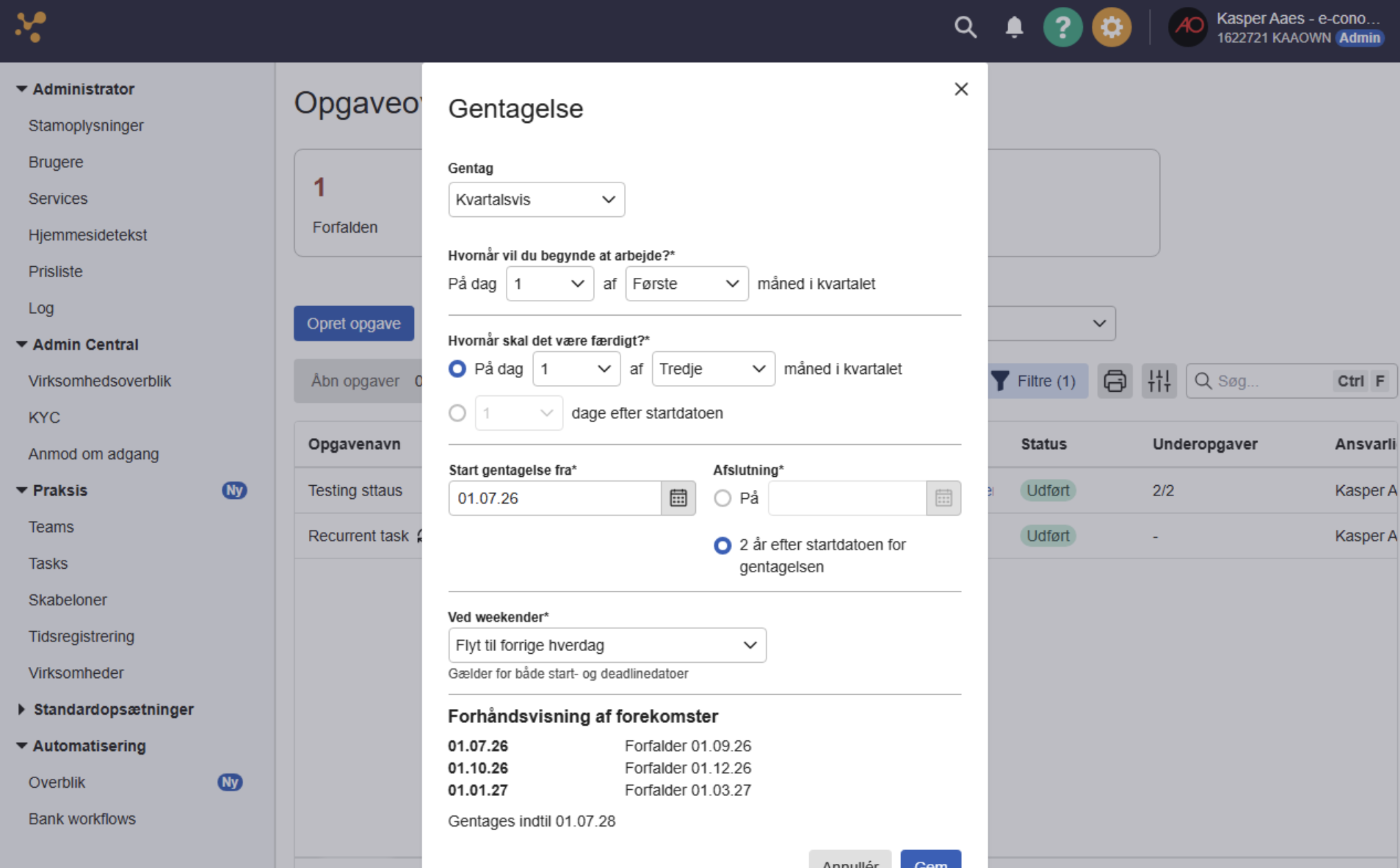The image size is (1400, 868).
Task: Open Log in sidebar
Action: 41,308
